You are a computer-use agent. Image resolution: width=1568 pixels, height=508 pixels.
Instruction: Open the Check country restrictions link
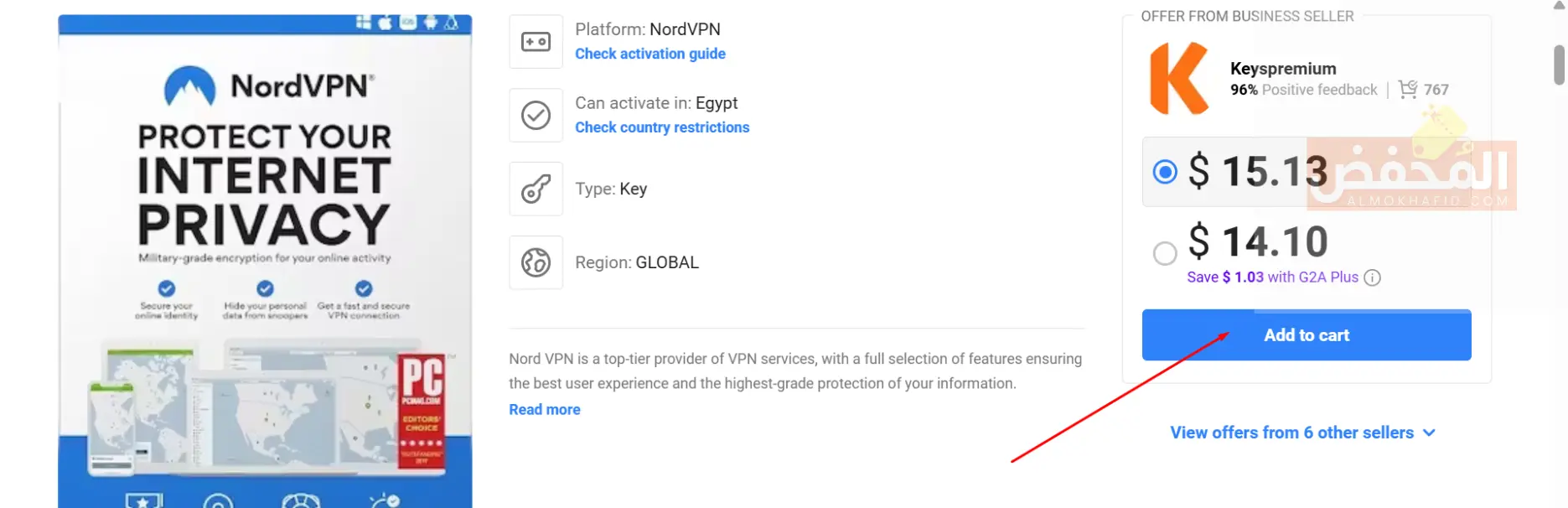(662, 127)
